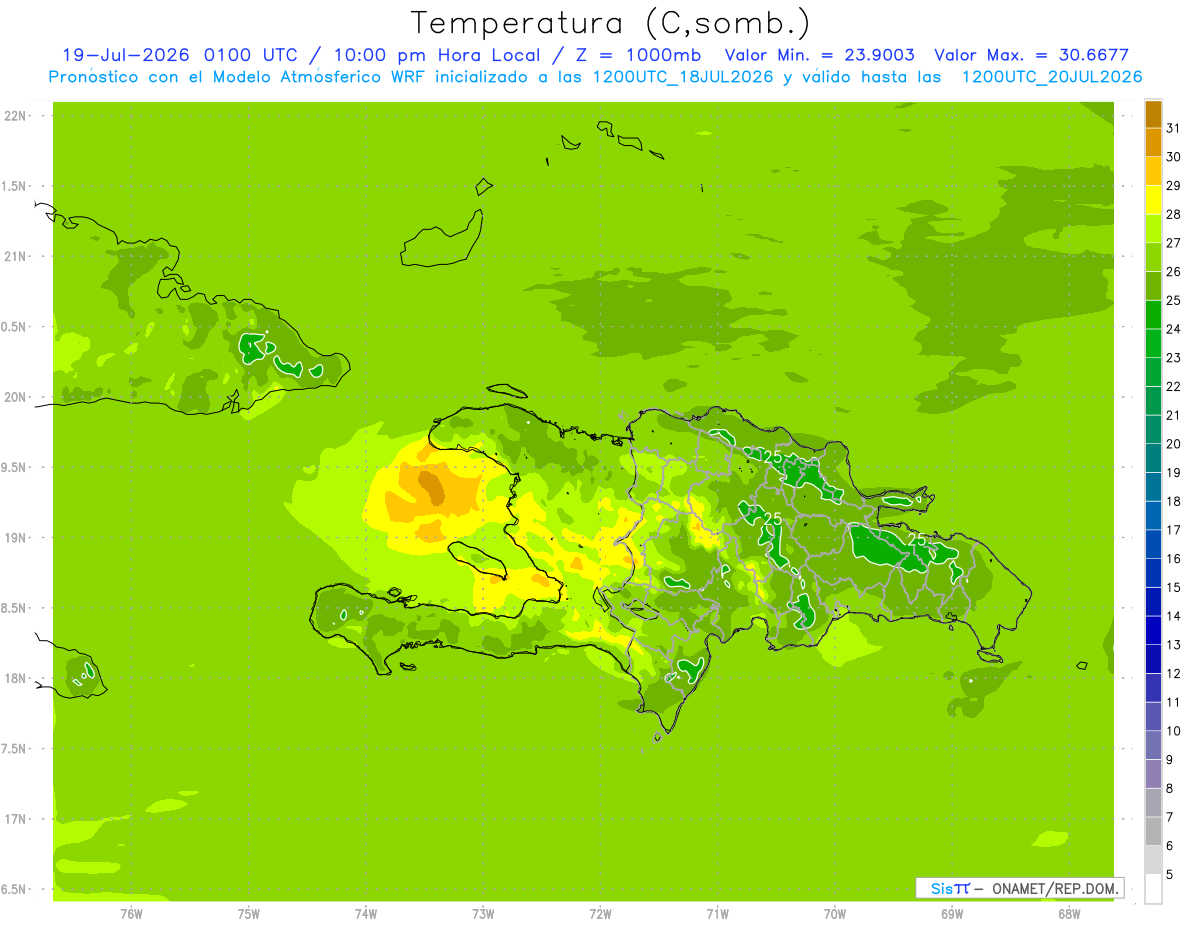This screenshot has height=927, width=1200.
Task: Click the "21N" latitude label
Action: 14,256
